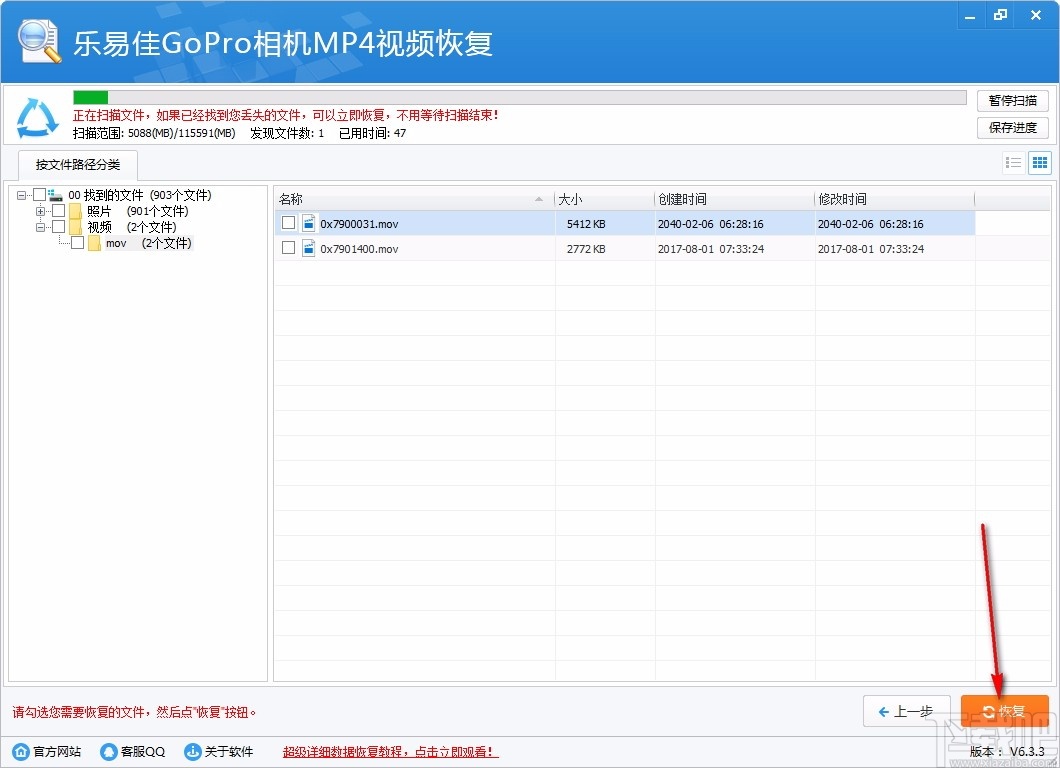Screen dimensions: 1060x768
Task: Sort by 名称 column arrow
Action: click(539, 199)
